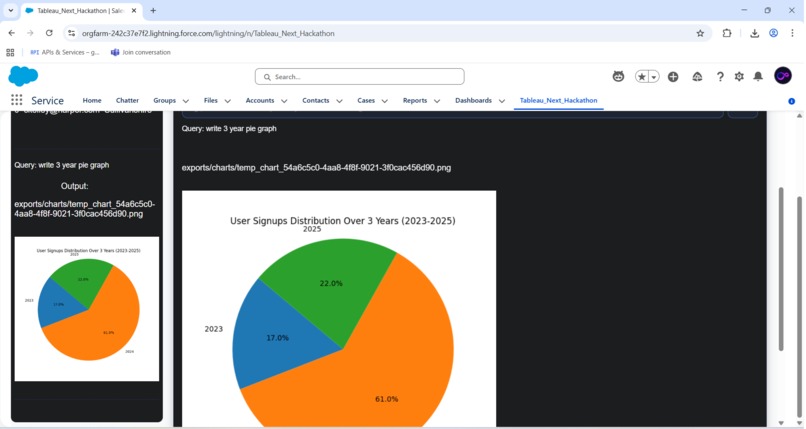Open a new browser tab
This screenshot has width=806, height=429.
(153, 10)
